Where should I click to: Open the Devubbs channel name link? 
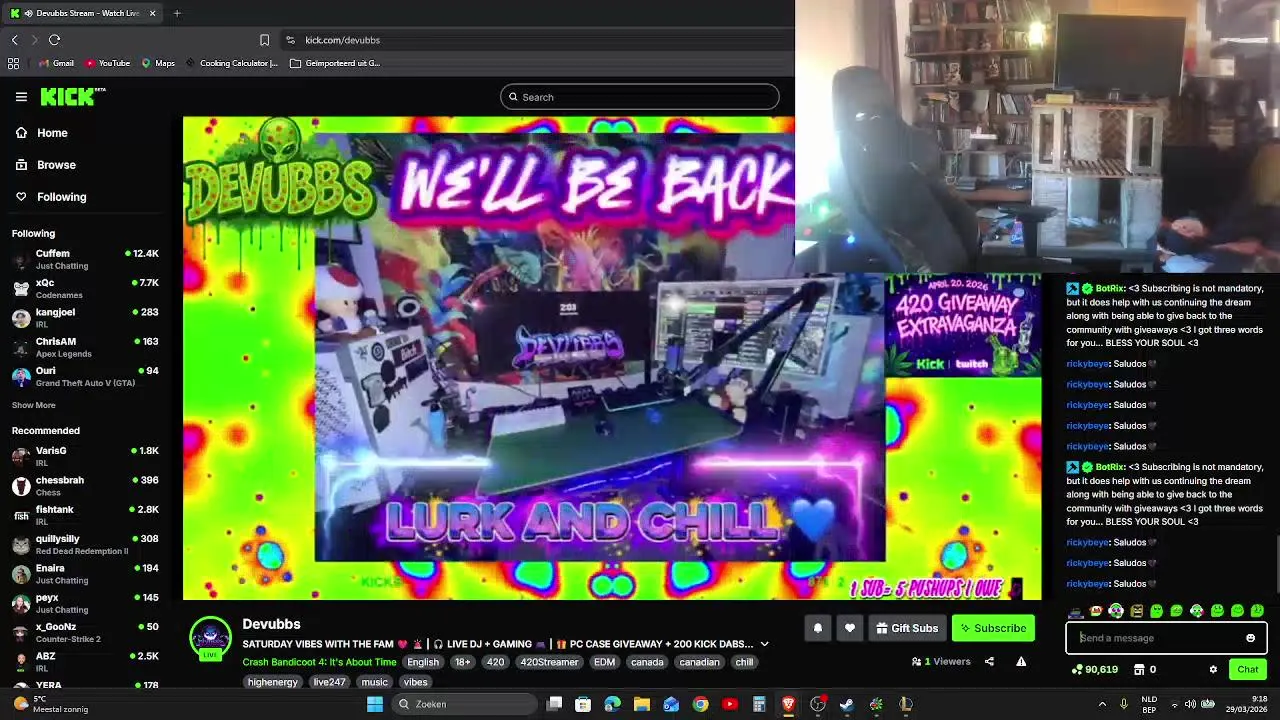pos(271,624)
